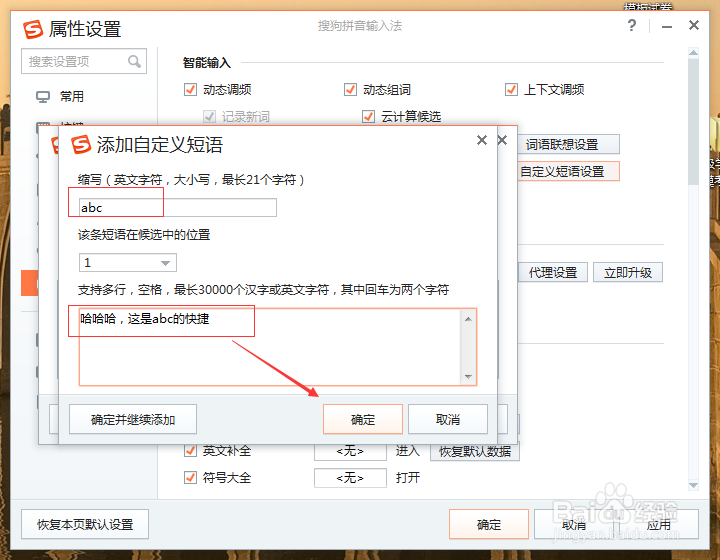
Task: Toggle the 上下文调频 checkbox
Action: (x=511, y=90)
